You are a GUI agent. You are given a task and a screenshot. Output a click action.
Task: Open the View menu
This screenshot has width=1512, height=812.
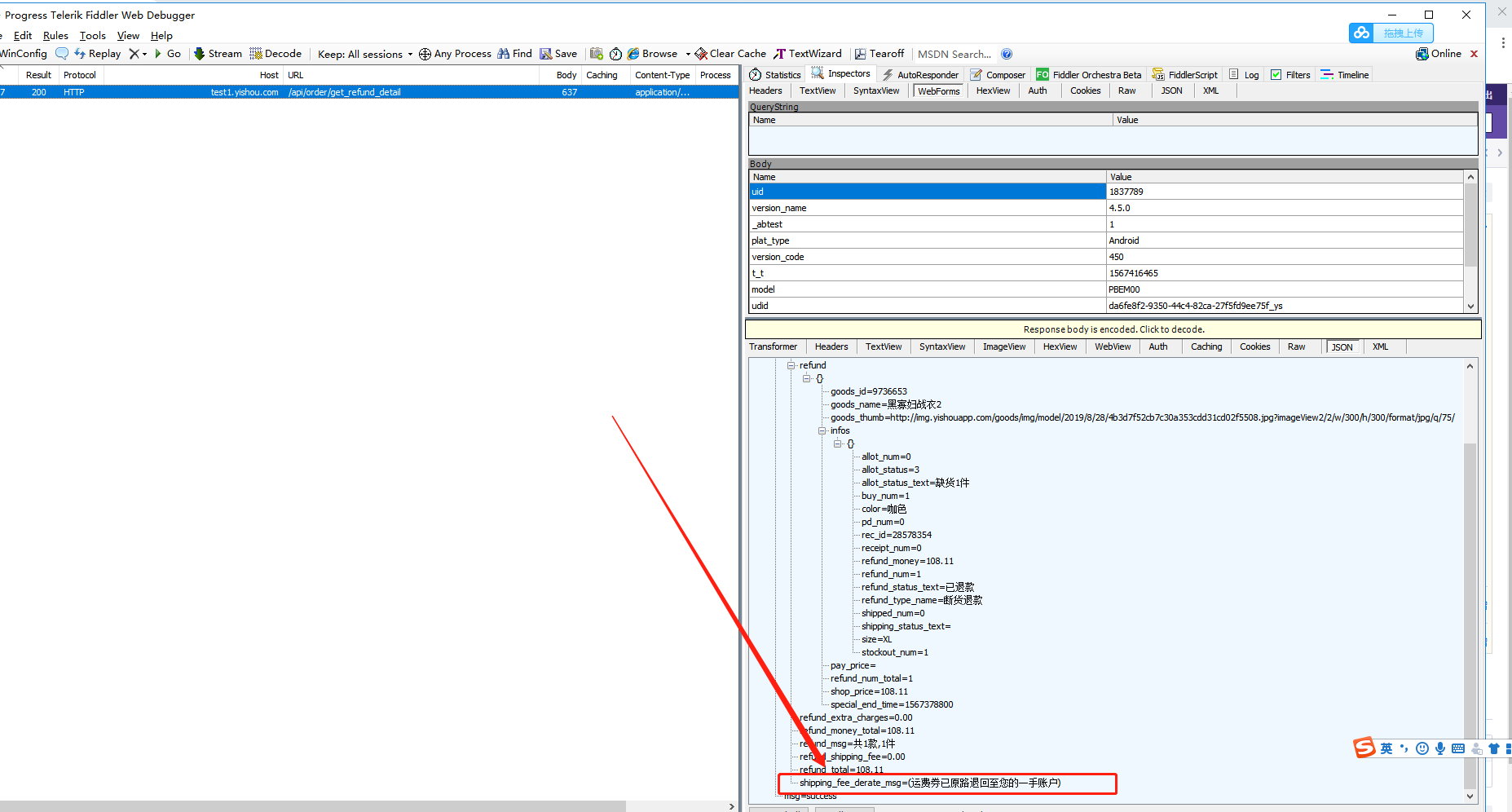click(x=128, y=36)
